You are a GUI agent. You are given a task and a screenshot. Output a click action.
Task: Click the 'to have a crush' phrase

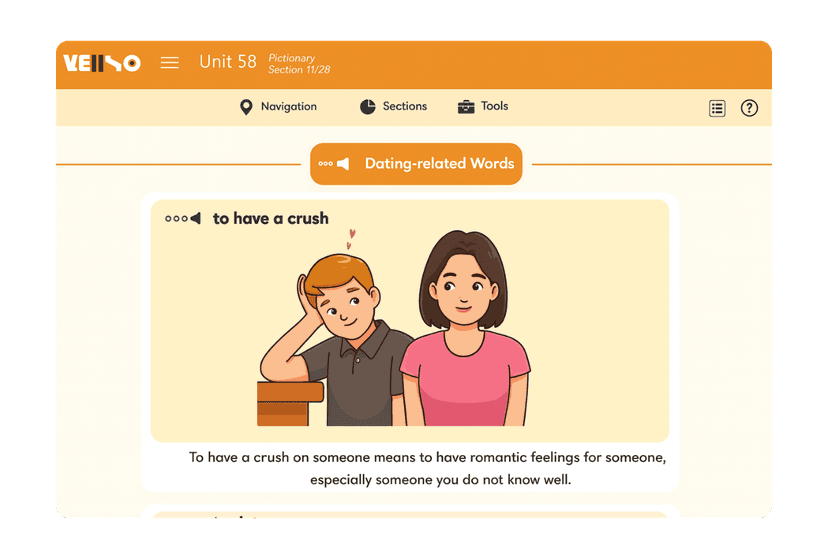pos(270,219)
